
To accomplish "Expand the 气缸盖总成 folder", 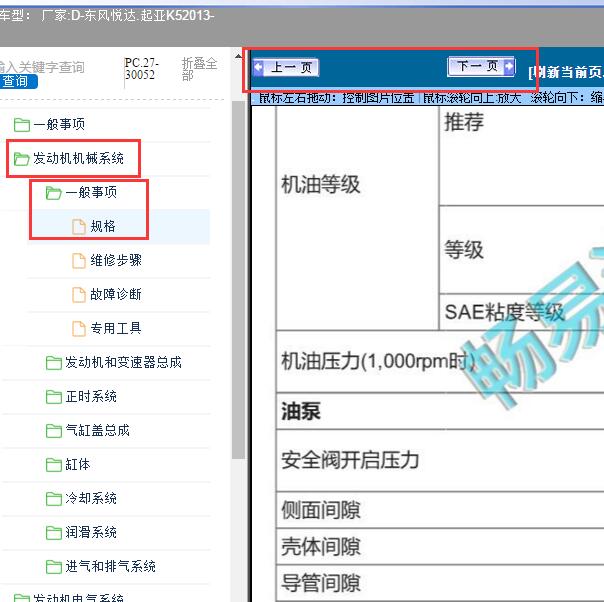I will point(97,430).
